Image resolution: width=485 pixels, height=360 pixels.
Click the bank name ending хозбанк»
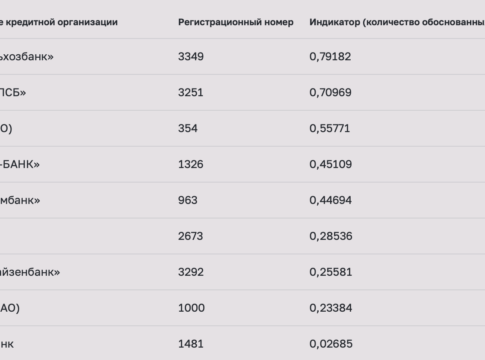coord(27,57)
